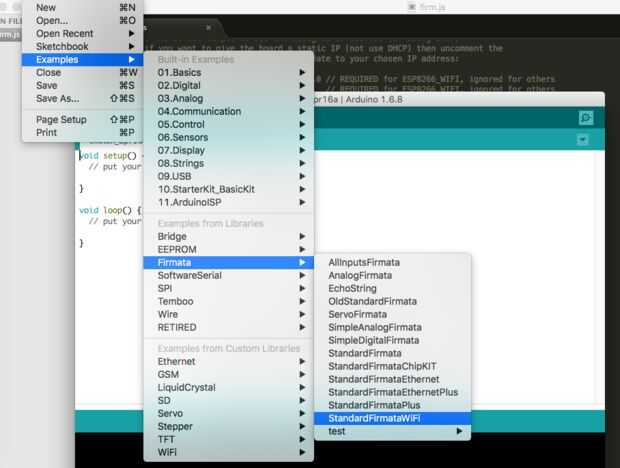Open the WiFi library examples
This screenshot has height=468, width=620.
(229, 452)
